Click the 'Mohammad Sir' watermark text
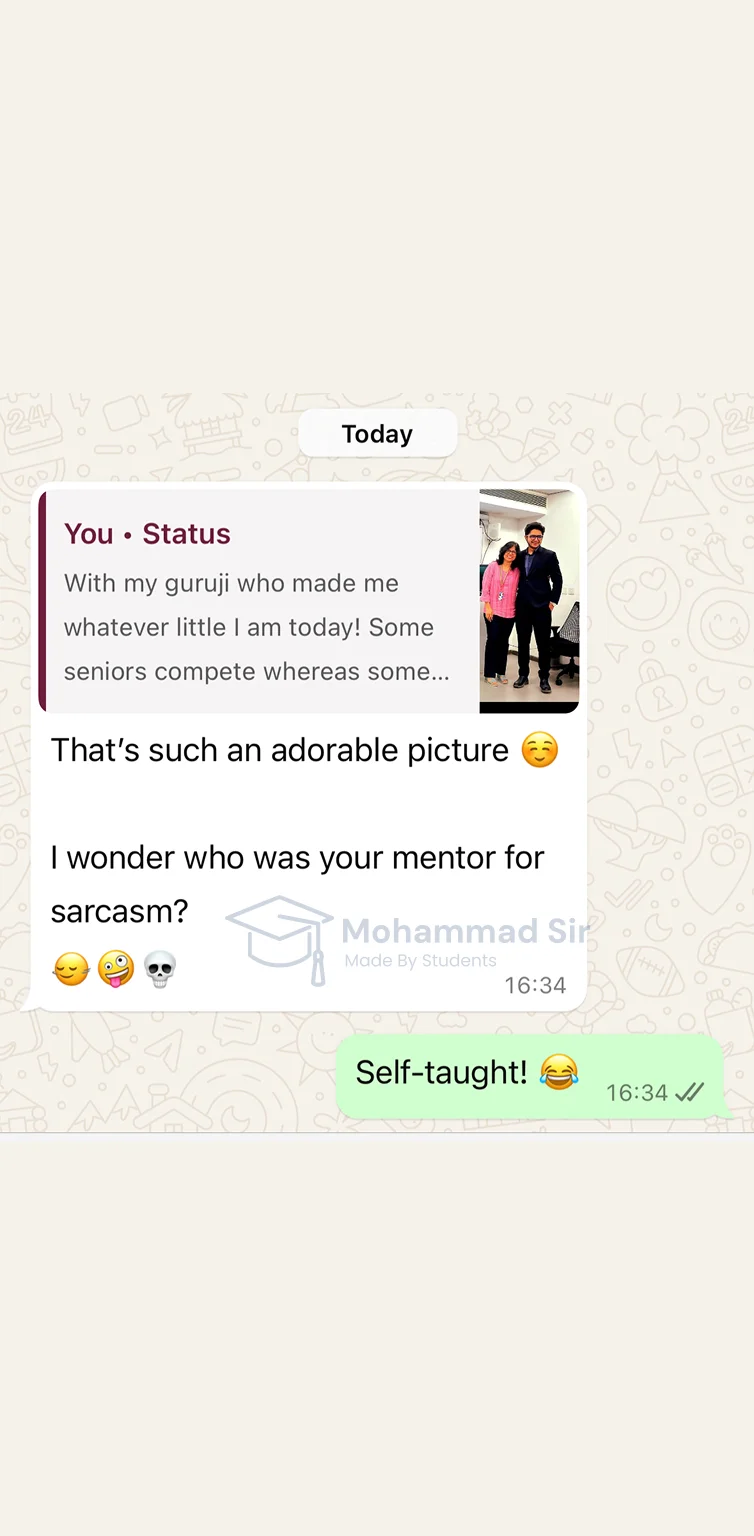 [466, 931]
